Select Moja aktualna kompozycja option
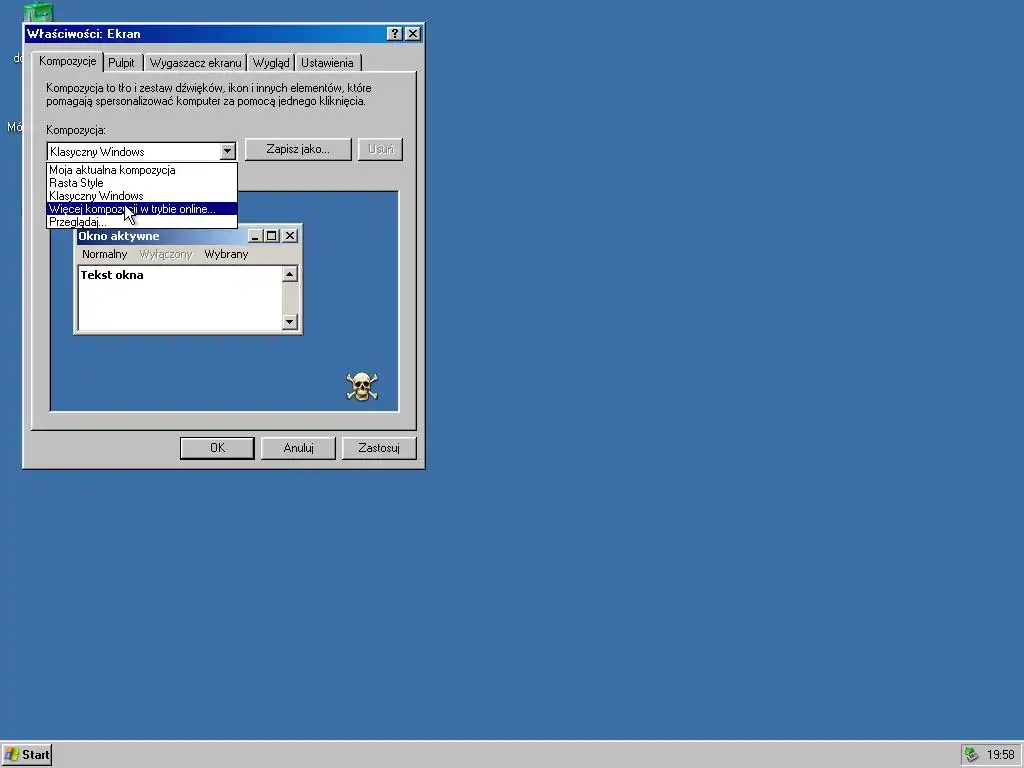1024x768 pixels. (x=142, y=170)
